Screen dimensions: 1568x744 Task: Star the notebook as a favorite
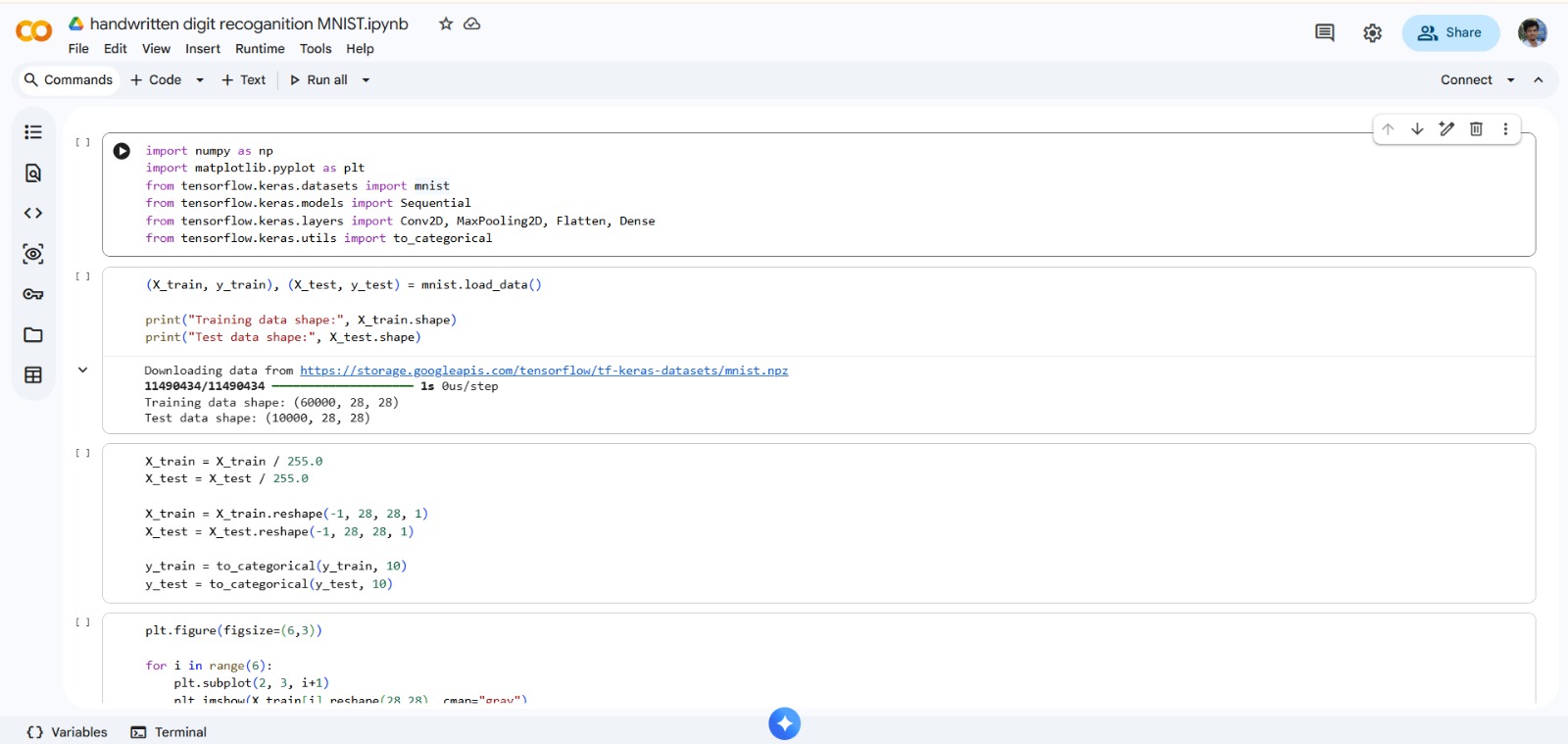(446, 24)
